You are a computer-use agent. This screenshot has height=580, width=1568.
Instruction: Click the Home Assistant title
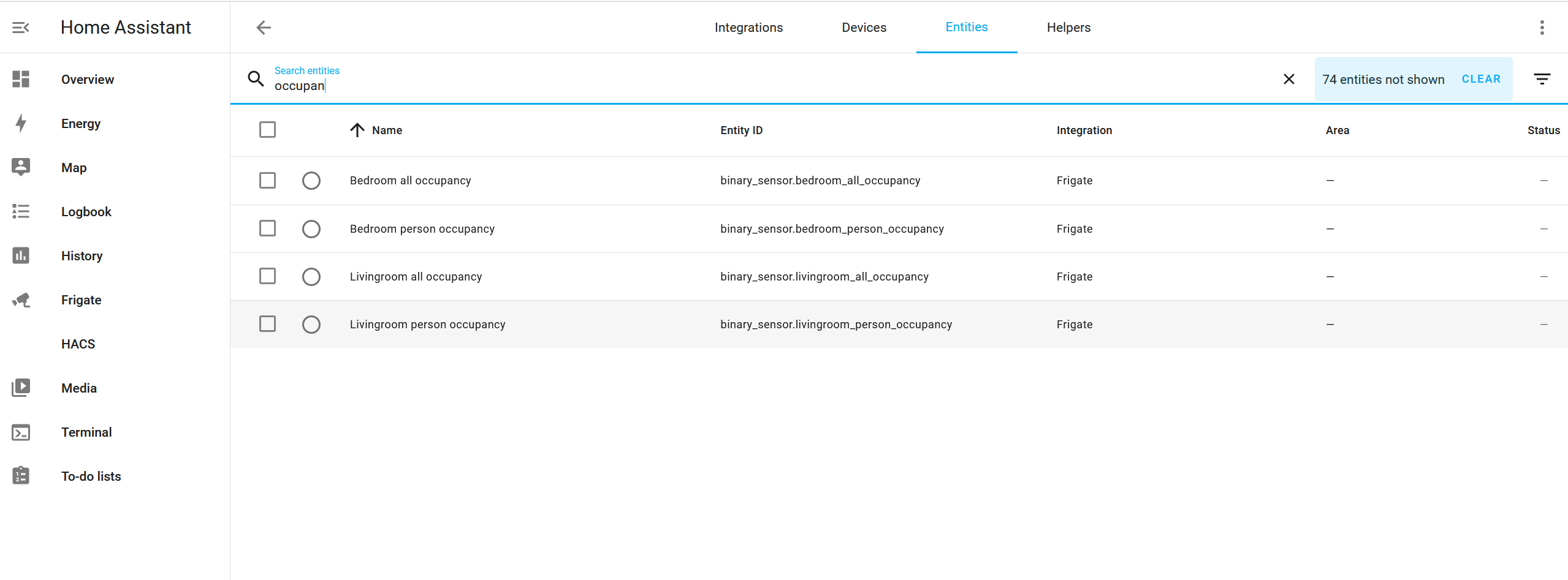[x=126, y=28]
